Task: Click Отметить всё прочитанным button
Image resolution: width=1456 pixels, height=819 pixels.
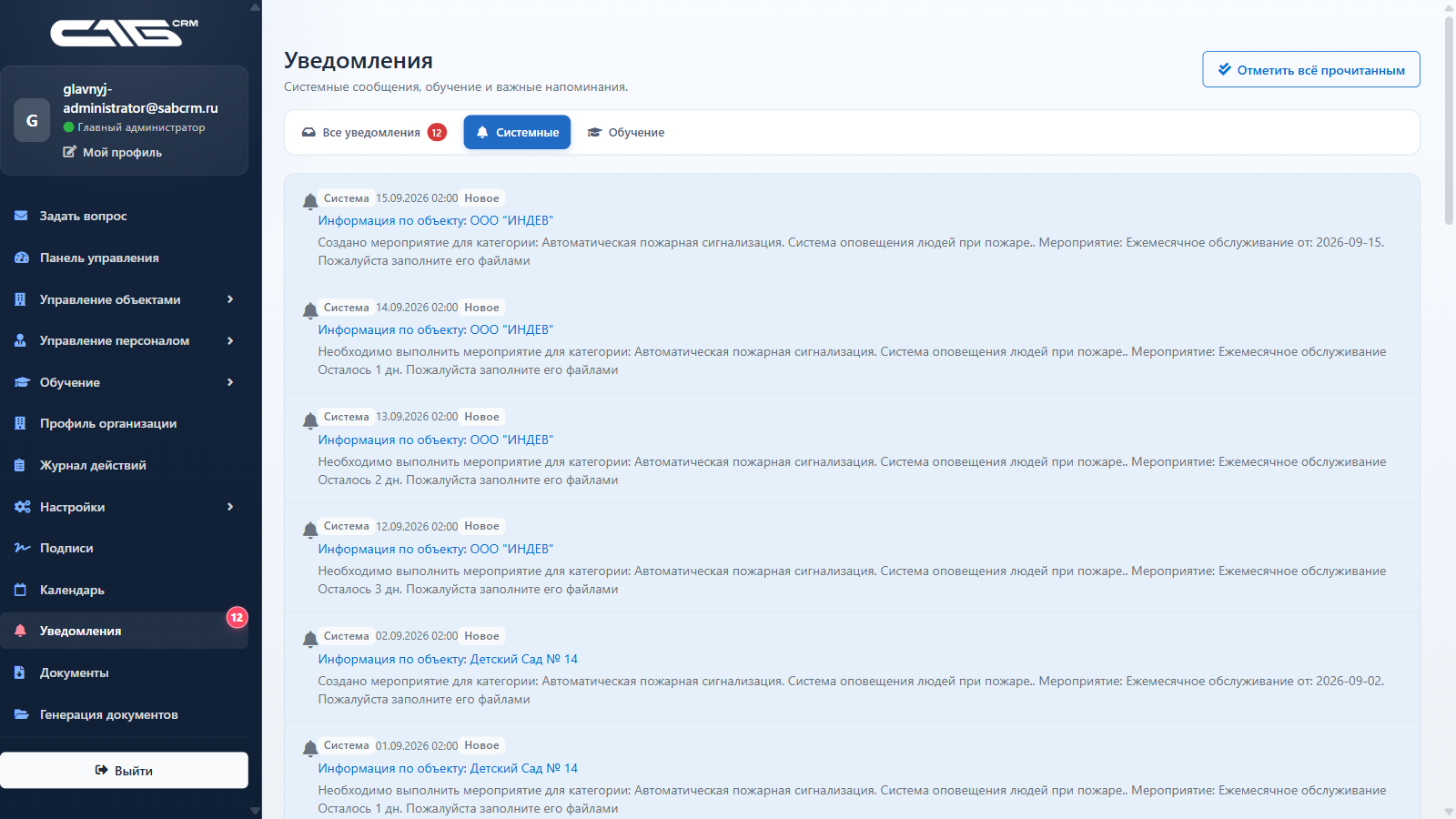Action: point(1311,69)
